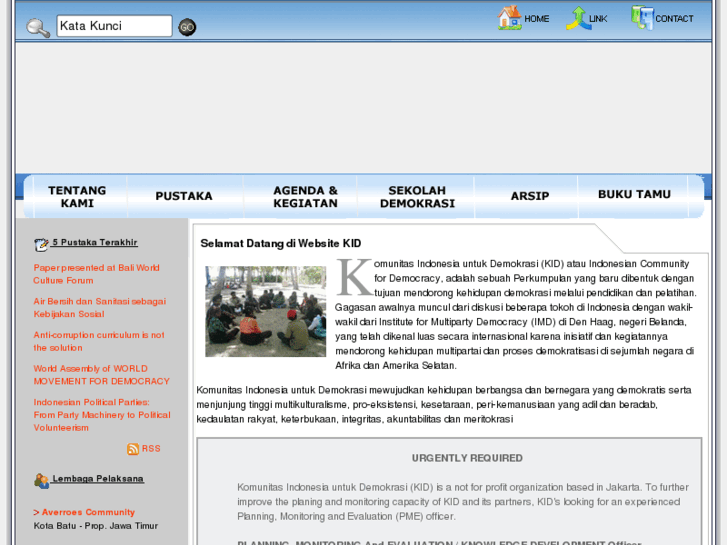Open the AGENDA & KEGIATAN menu

coord(305,197)
